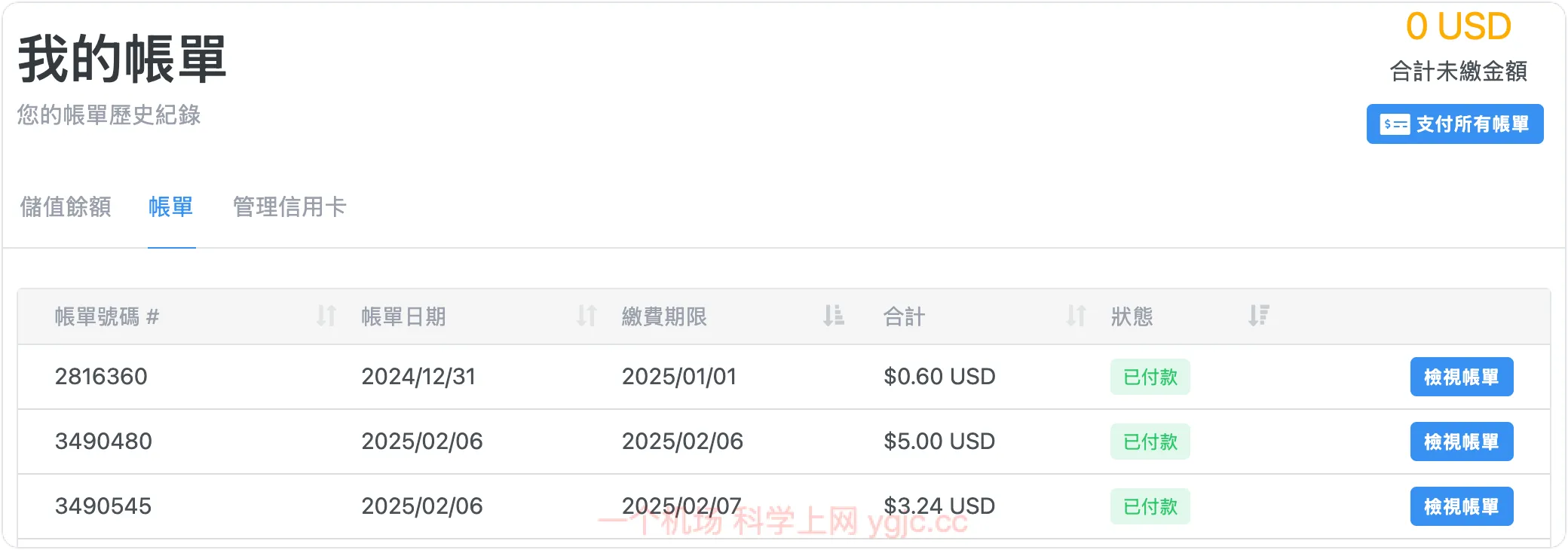
Task: Select the 帳單 tab
Action: point(171,206)
